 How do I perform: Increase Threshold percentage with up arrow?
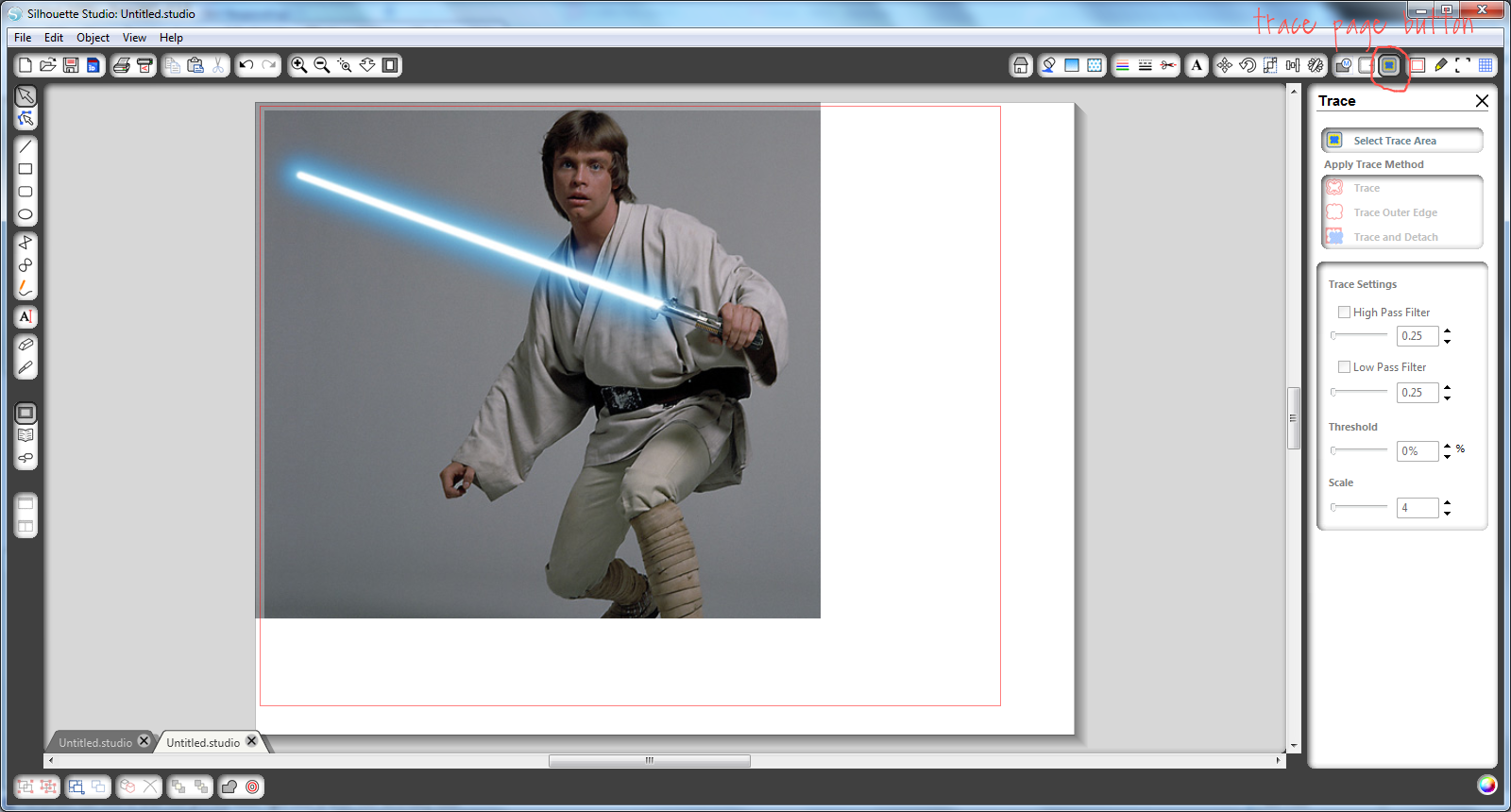(x=1447, y=446)
